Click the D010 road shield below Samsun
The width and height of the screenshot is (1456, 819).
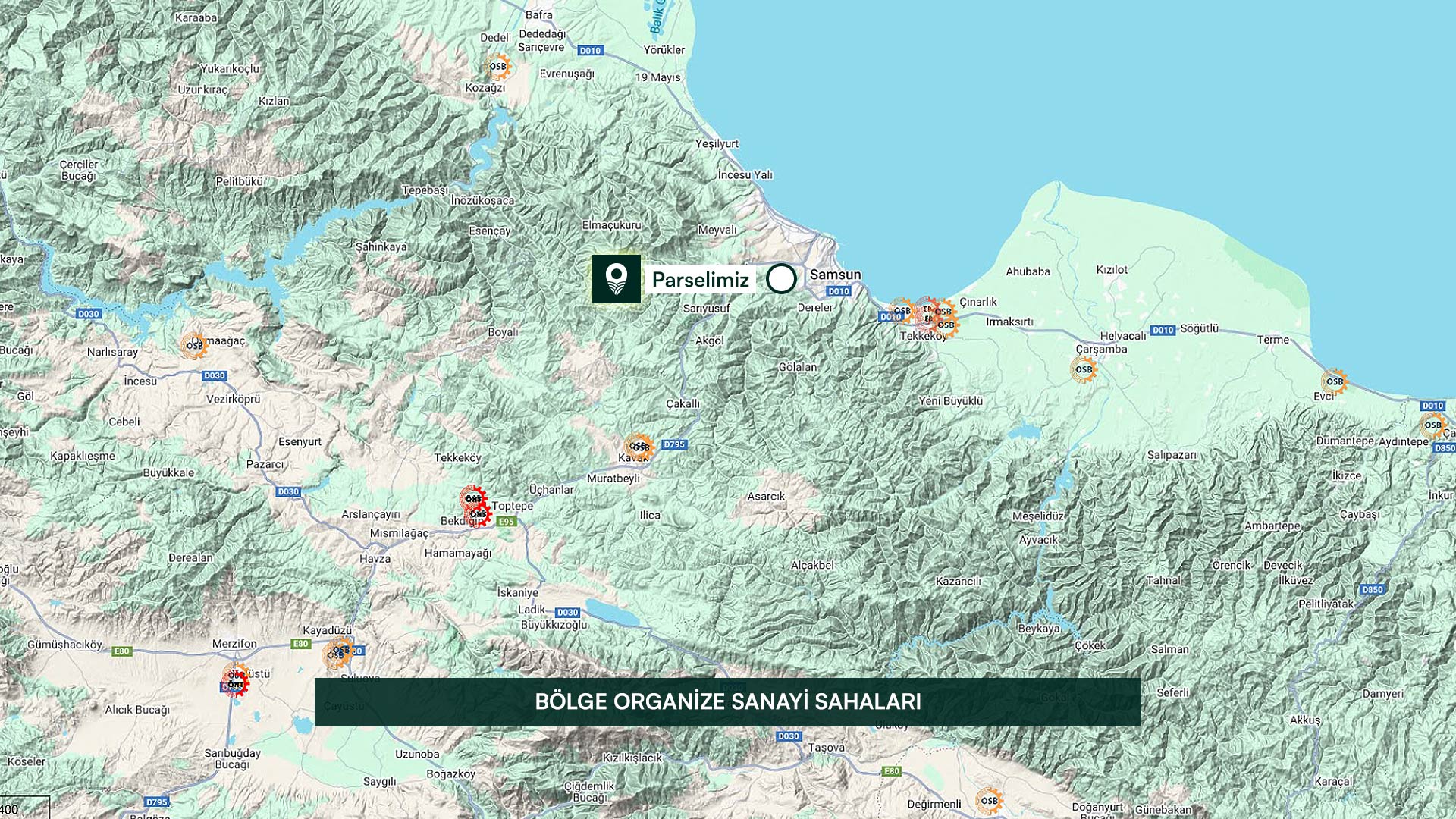point(839,291)
